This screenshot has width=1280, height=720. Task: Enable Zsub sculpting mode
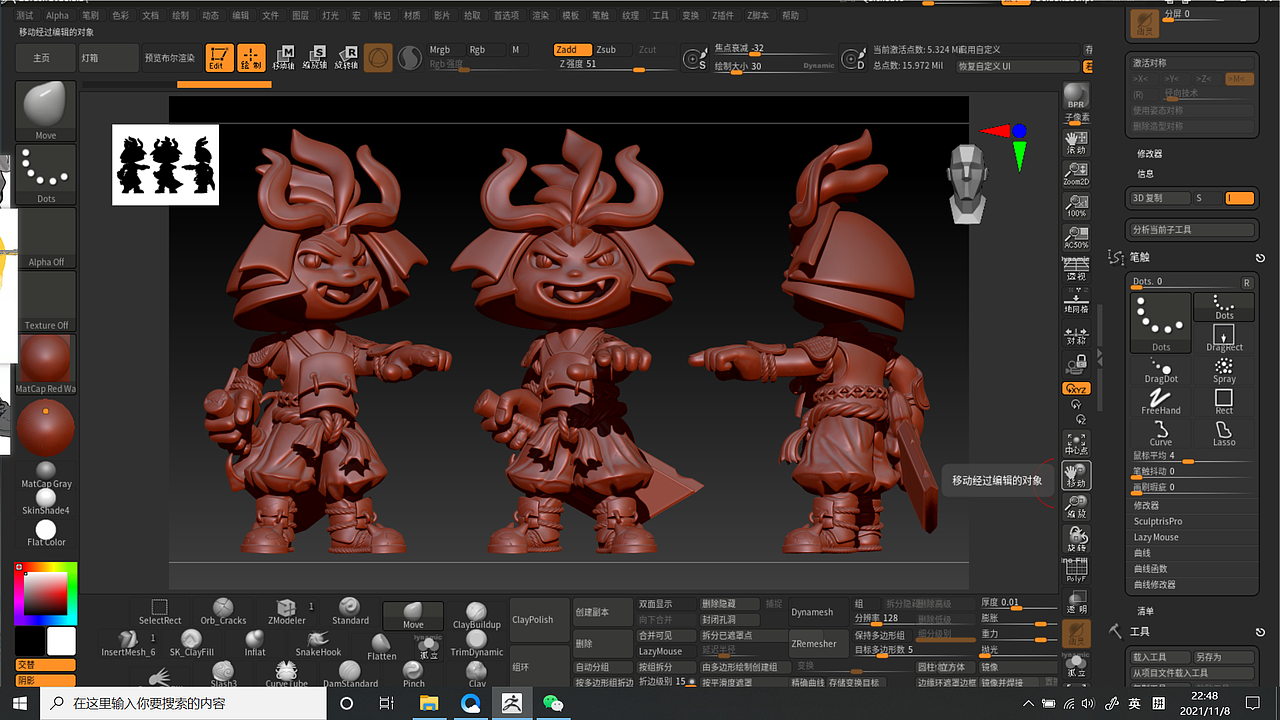606,48
